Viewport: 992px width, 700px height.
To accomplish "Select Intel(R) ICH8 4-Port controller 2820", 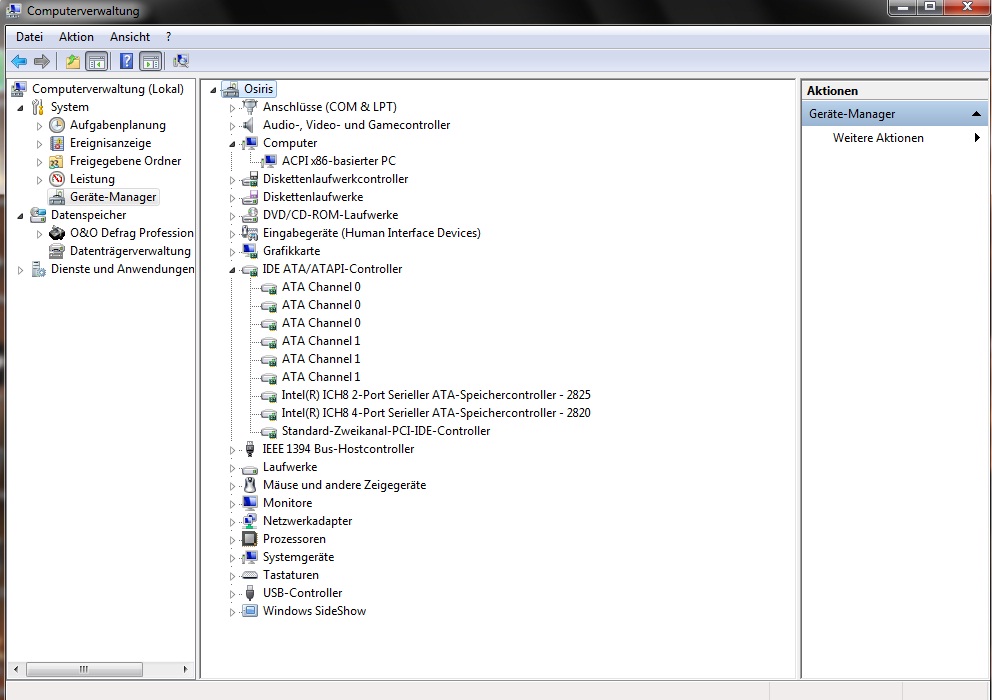I will pyautogui.click(x=436, y=413).
